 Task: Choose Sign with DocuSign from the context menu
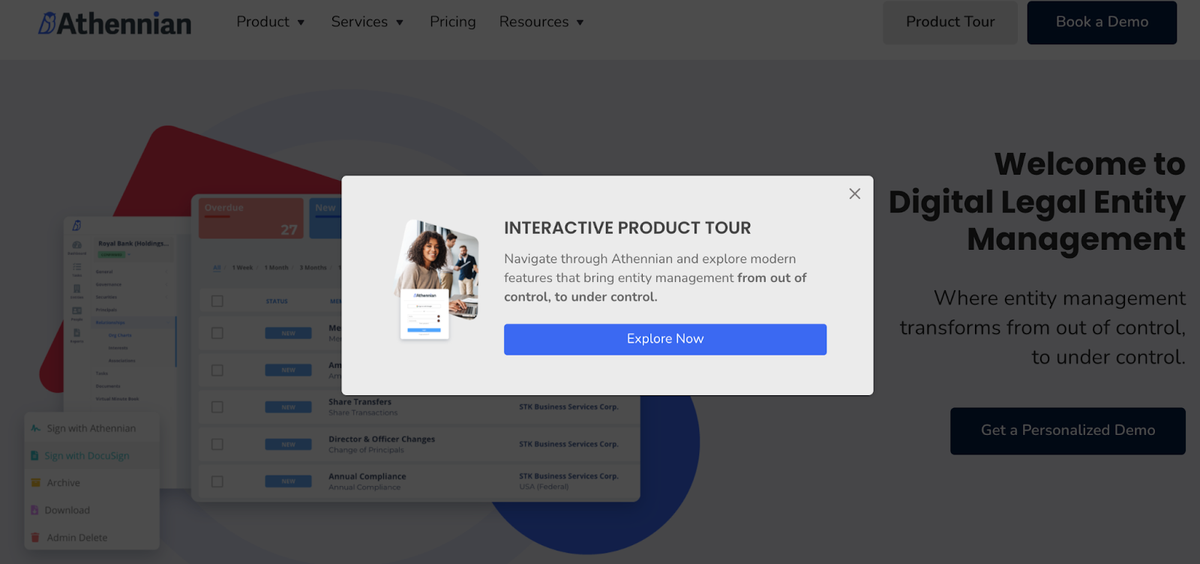(x=87, y=456)
